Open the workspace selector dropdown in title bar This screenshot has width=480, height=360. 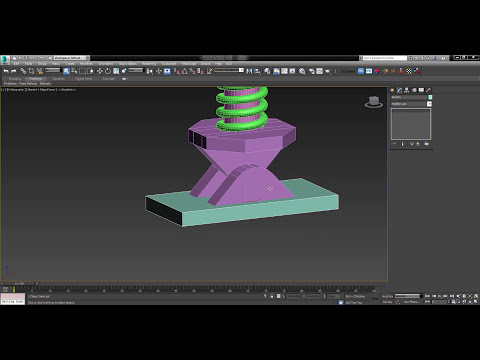click(x=71, y=58)
